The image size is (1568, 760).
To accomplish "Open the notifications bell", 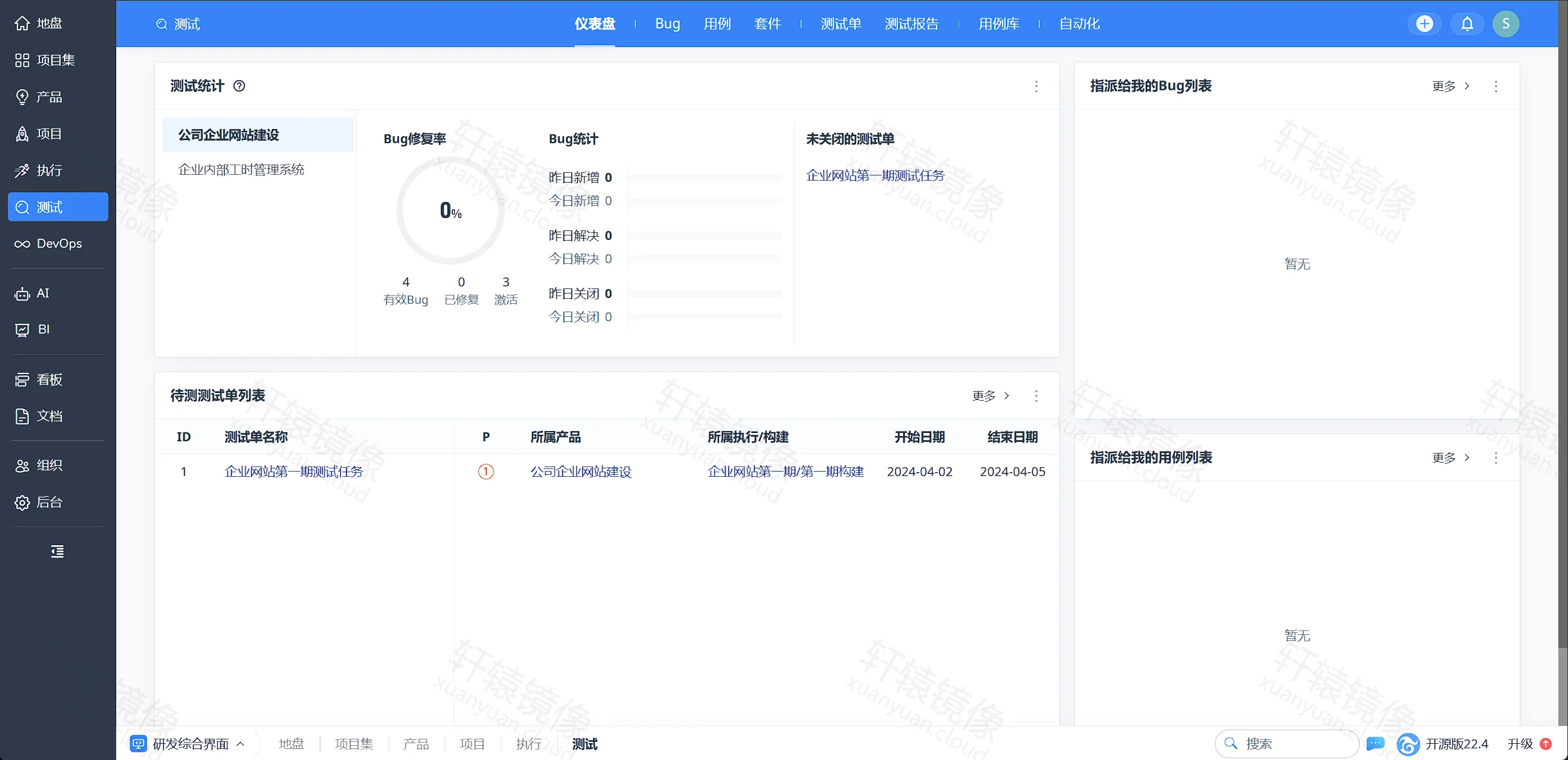I will (x=1467, y=24).
